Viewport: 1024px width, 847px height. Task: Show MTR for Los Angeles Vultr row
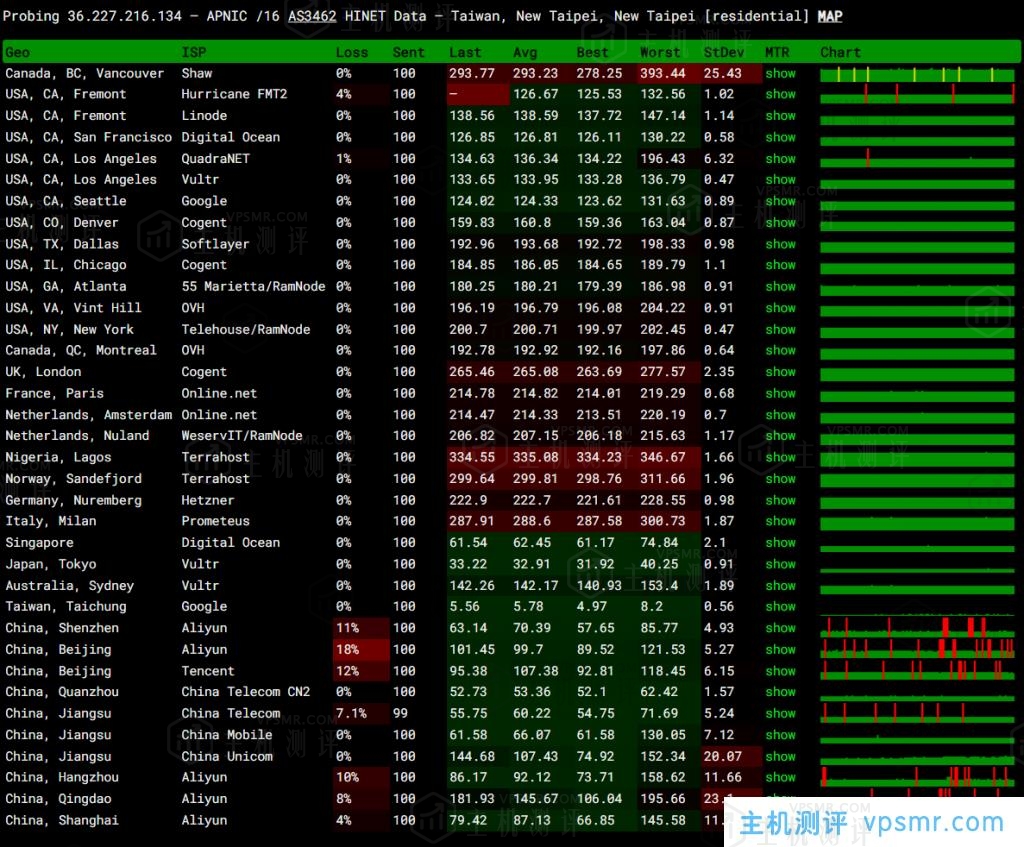tap(780, 179)
